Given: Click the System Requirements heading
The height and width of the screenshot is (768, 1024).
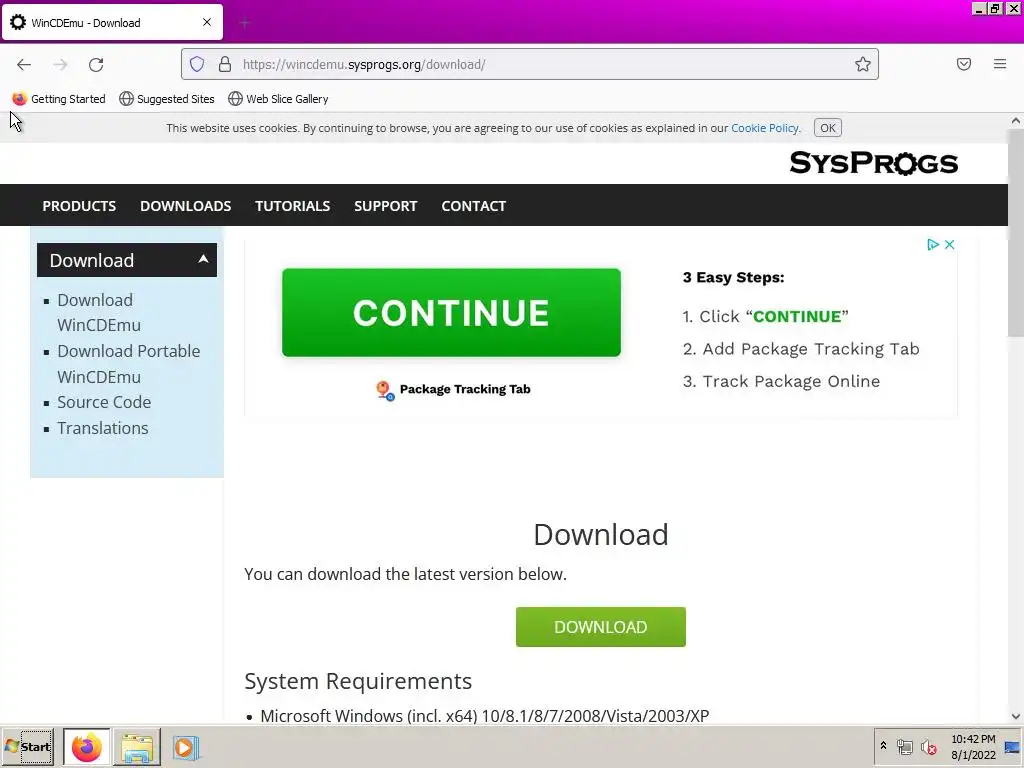Looking at the screenshot, I should 358,681.
